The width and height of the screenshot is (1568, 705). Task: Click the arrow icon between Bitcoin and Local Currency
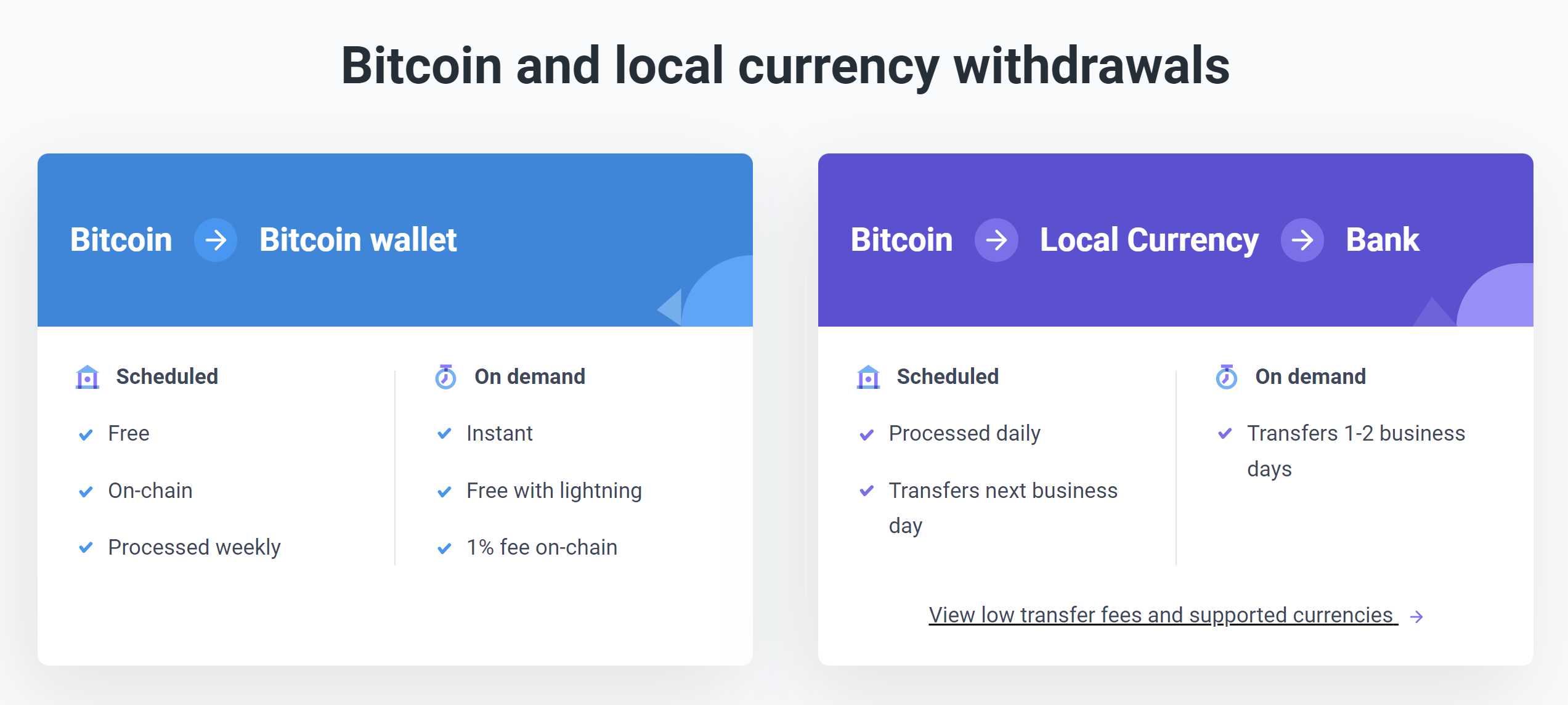point(996,240)
